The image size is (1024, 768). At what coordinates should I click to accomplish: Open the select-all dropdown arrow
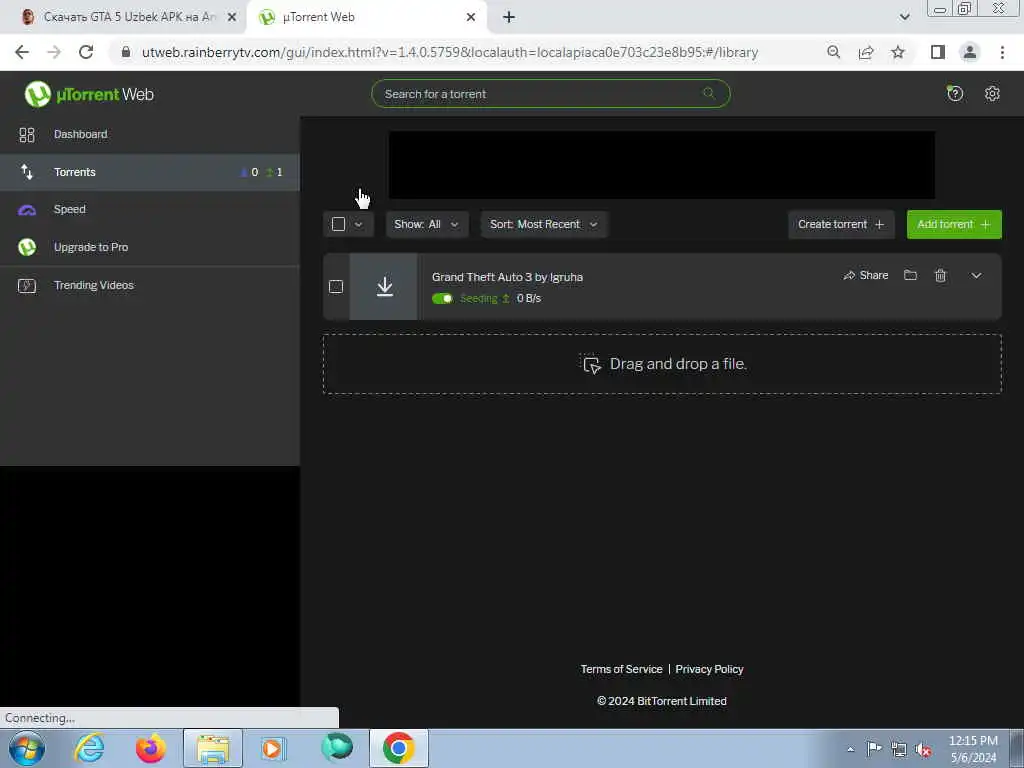359,224
